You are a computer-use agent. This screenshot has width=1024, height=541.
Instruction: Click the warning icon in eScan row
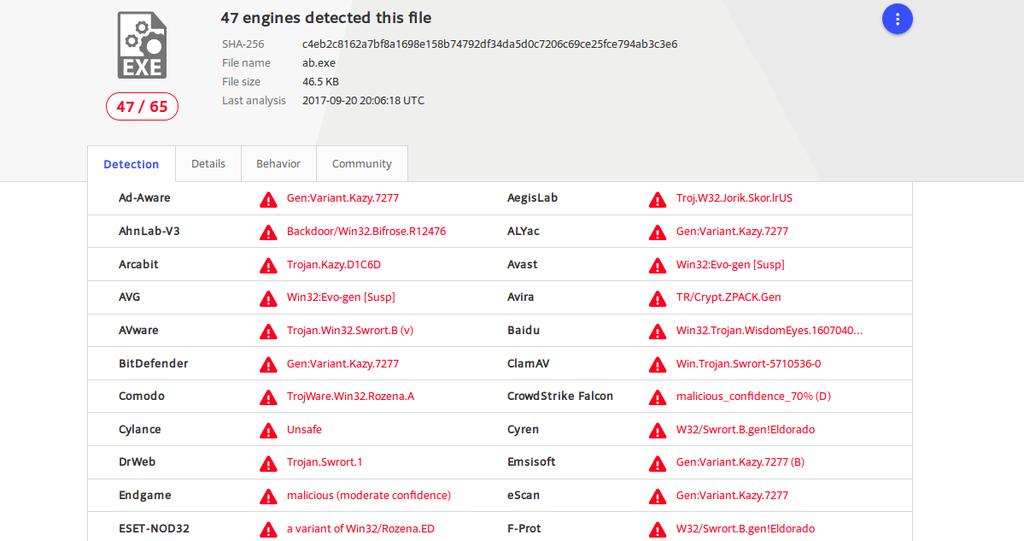(658, 497)
